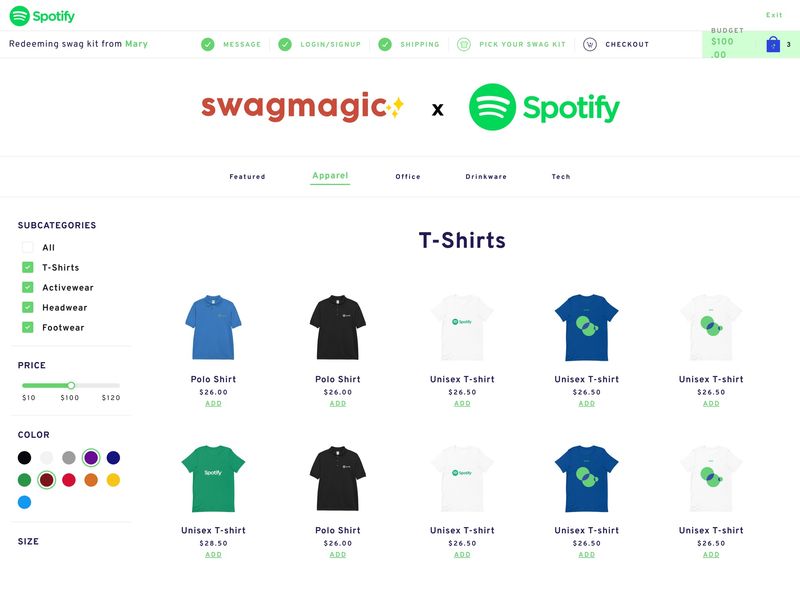
Task: Select the purple color swatch
Action: point(91,458)
